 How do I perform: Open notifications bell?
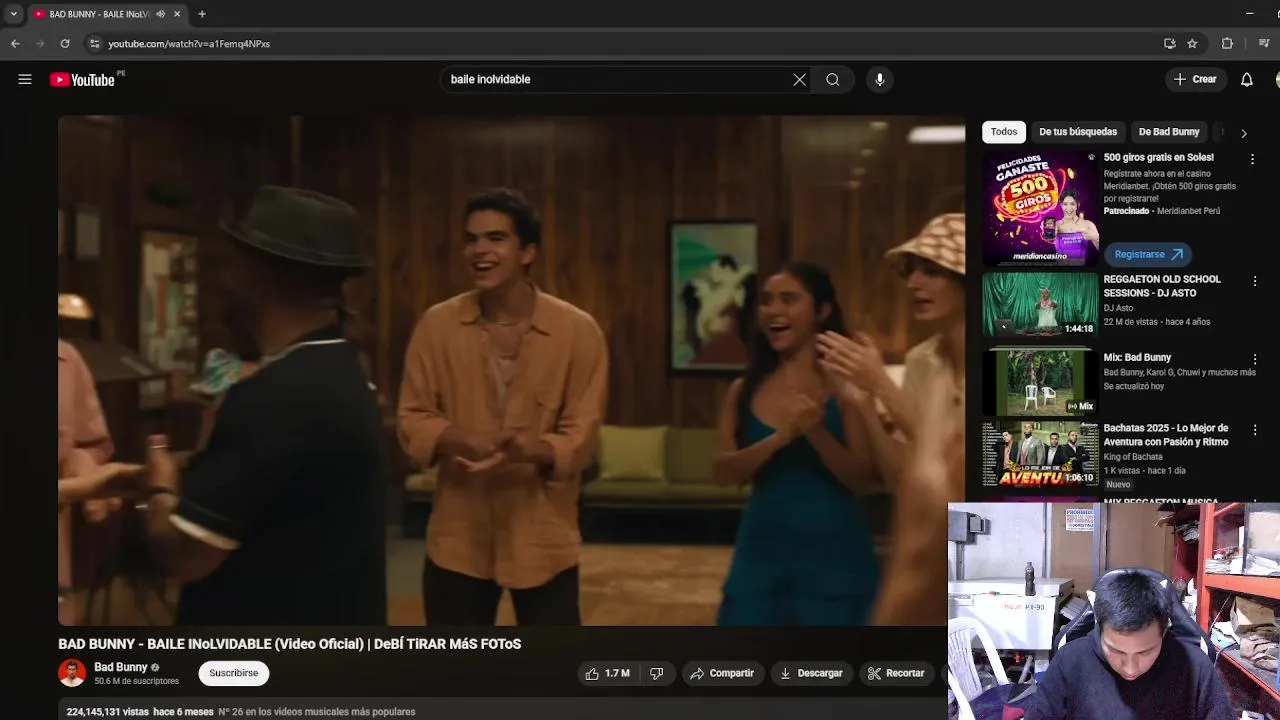[1247, 79]
